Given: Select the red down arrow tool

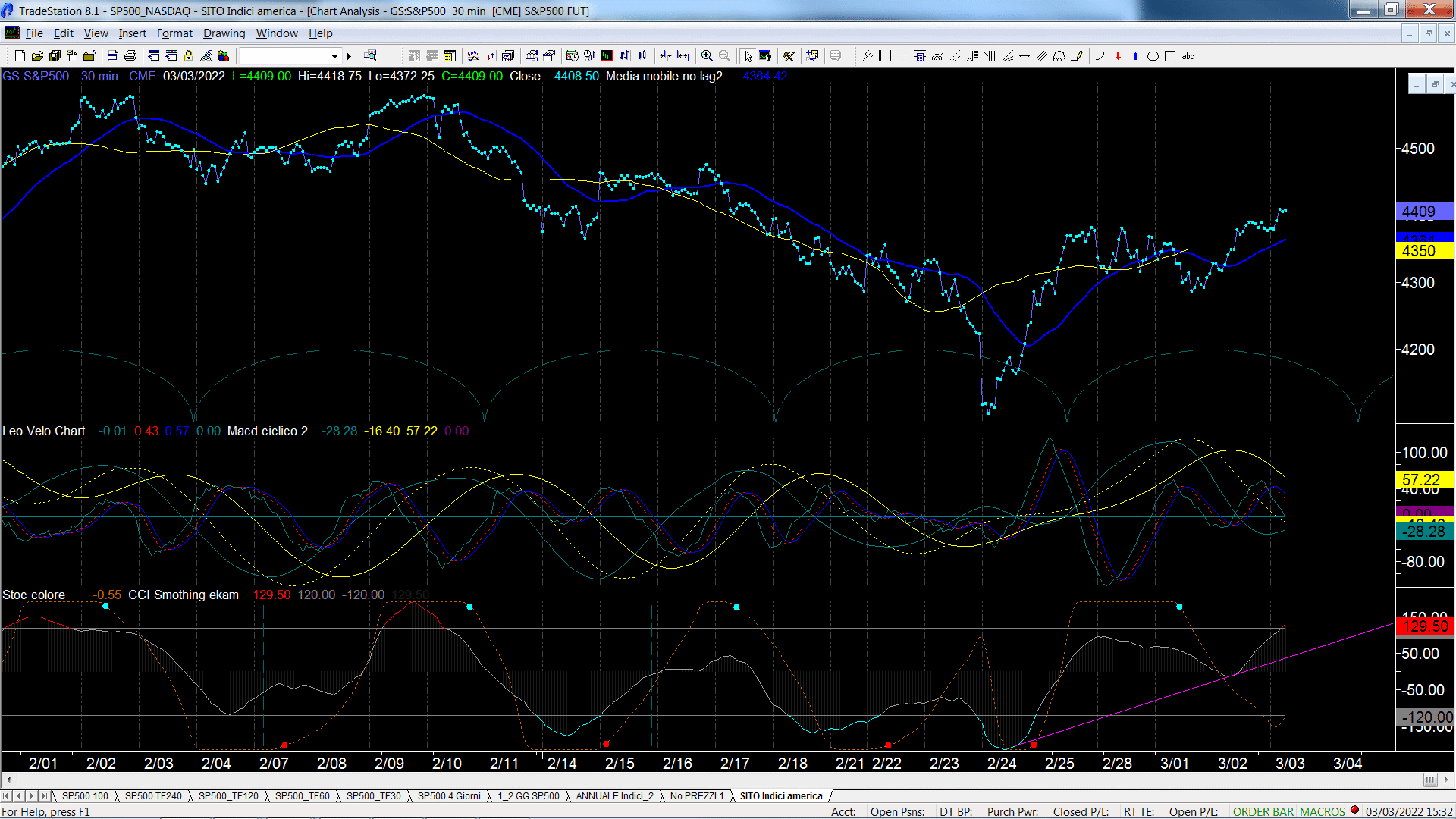Looking at the screenshot, I should coord(1118,56).
